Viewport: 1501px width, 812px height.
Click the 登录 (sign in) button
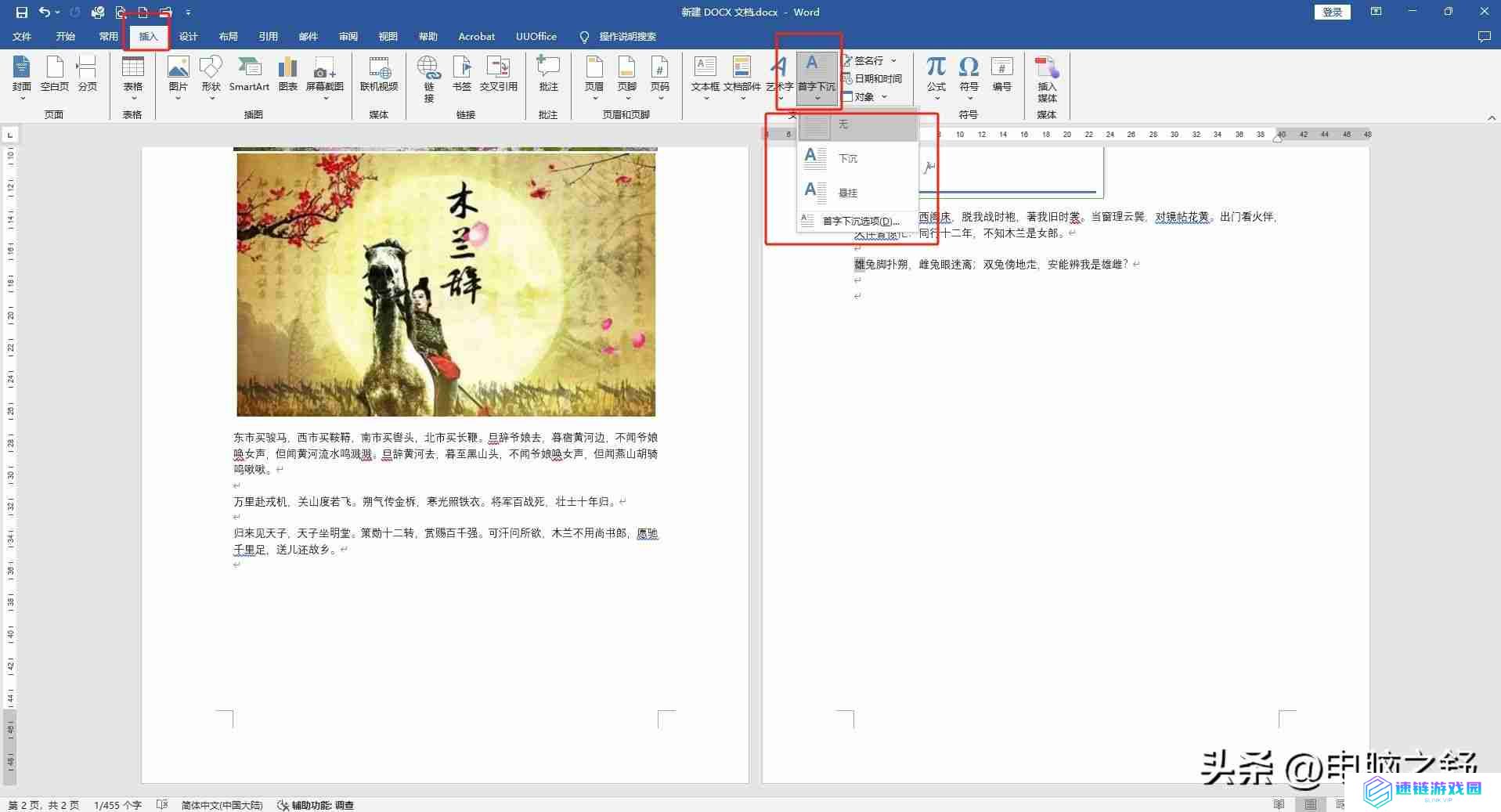pyautogui.click(x=1332, y=12)
